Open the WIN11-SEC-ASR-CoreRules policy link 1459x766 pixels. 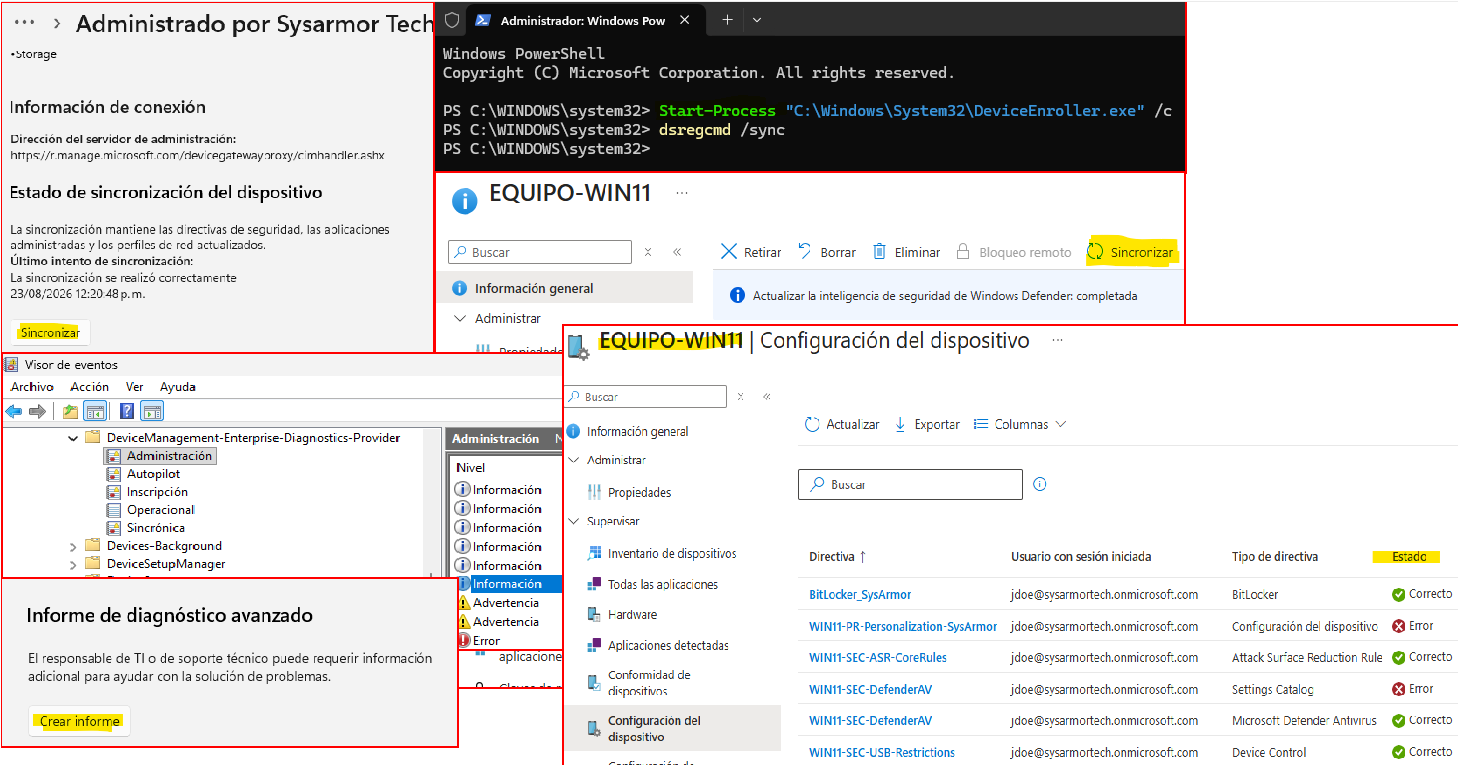(878, 657)
